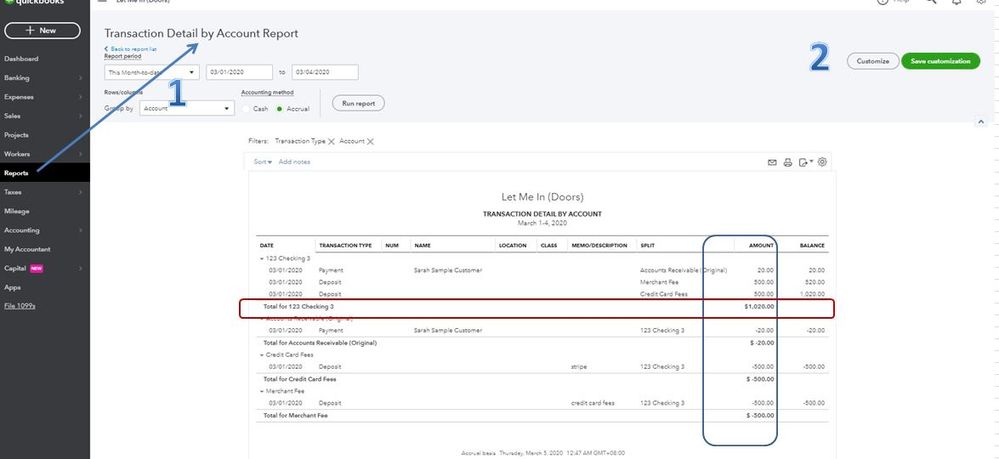This screenshot has width=999, height=459.
Task: Email the report using envelope icon
Action: (x=772, y=161)
